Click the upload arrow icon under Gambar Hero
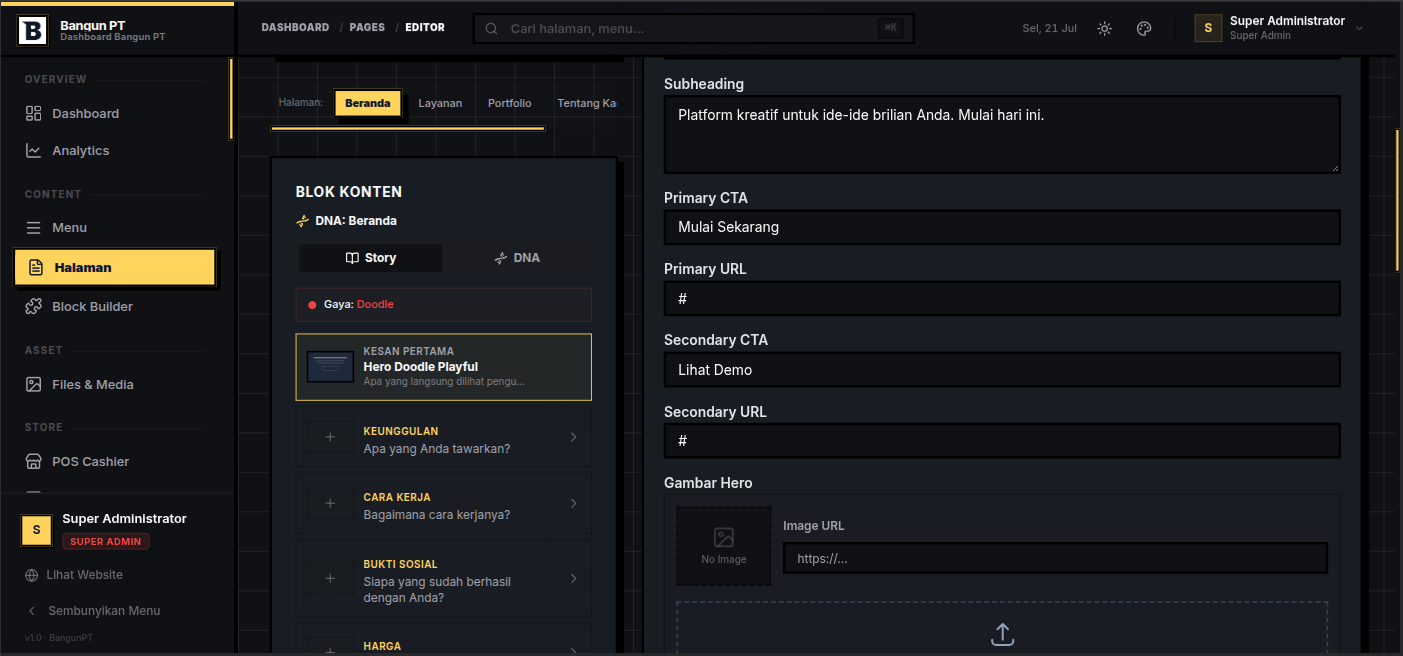1403x656 pixels. 1002,635
